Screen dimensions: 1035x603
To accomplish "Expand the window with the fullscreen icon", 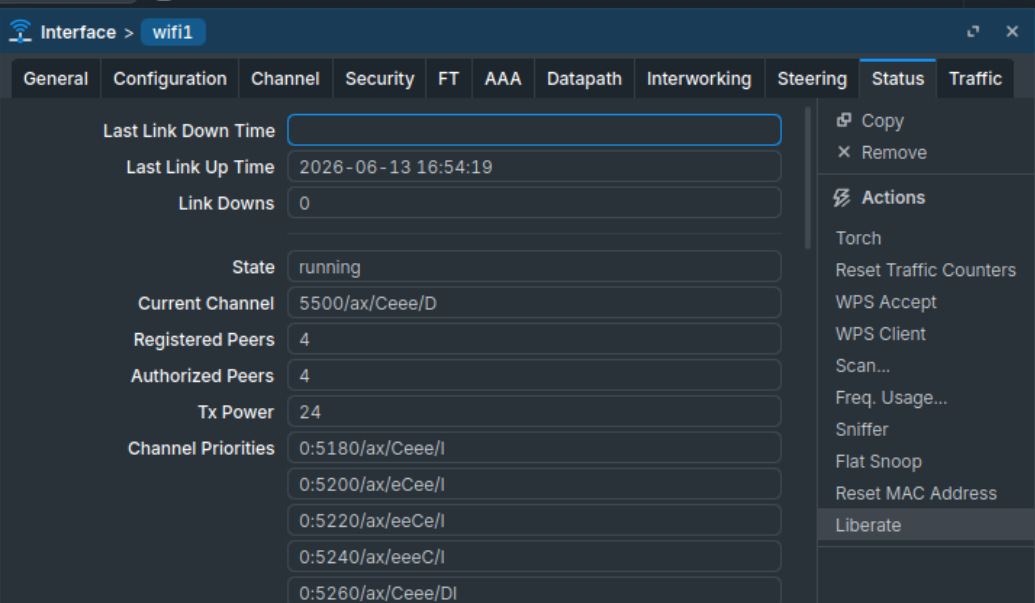I will (x=973, y=32).
